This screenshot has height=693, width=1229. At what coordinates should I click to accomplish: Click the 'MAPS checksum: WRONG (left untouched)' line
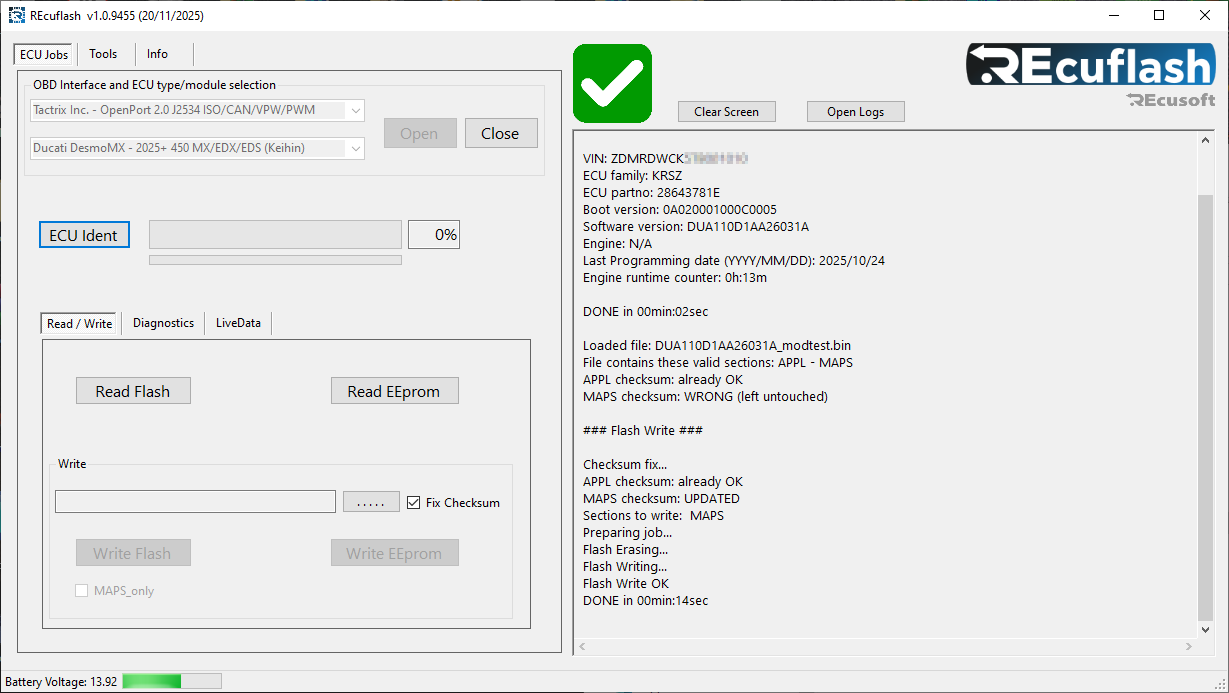705,396
